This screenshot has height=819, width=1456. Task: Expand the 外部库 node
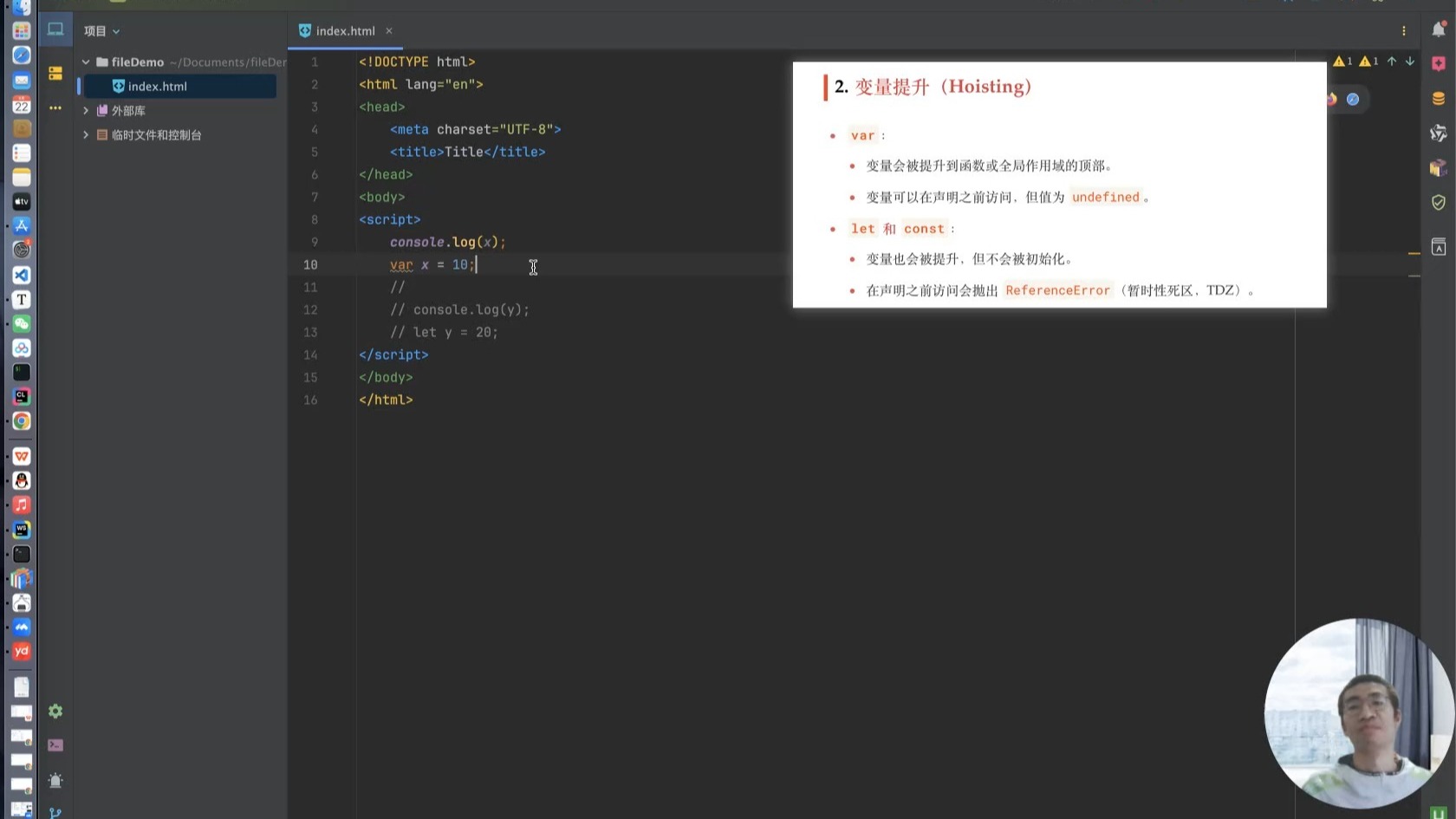(x=86, y=111)
